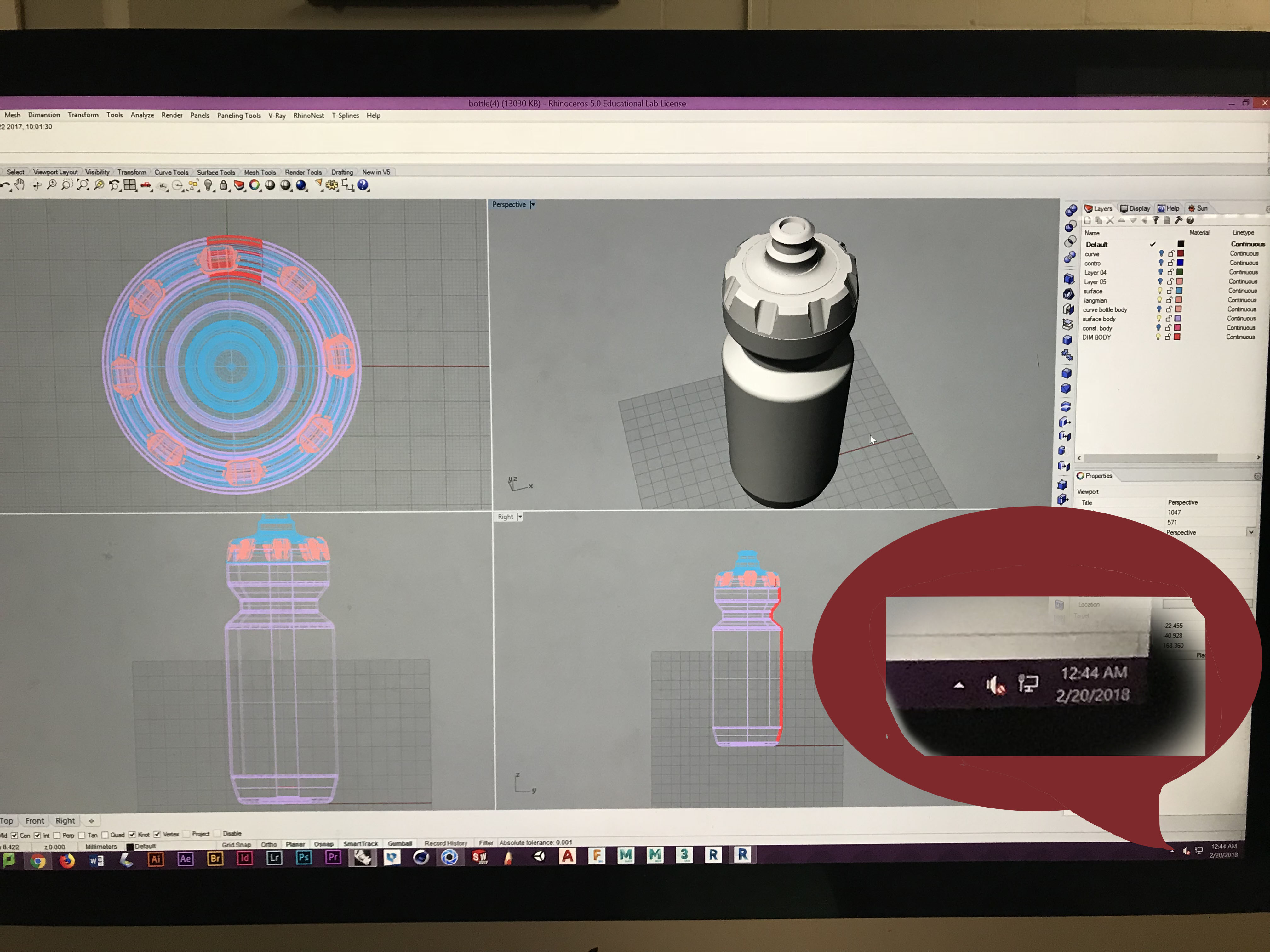The height and width of the screenshot is (952, 1270).
Task: Open the color wheel Object Properties icon
Action: pos(254,185)
